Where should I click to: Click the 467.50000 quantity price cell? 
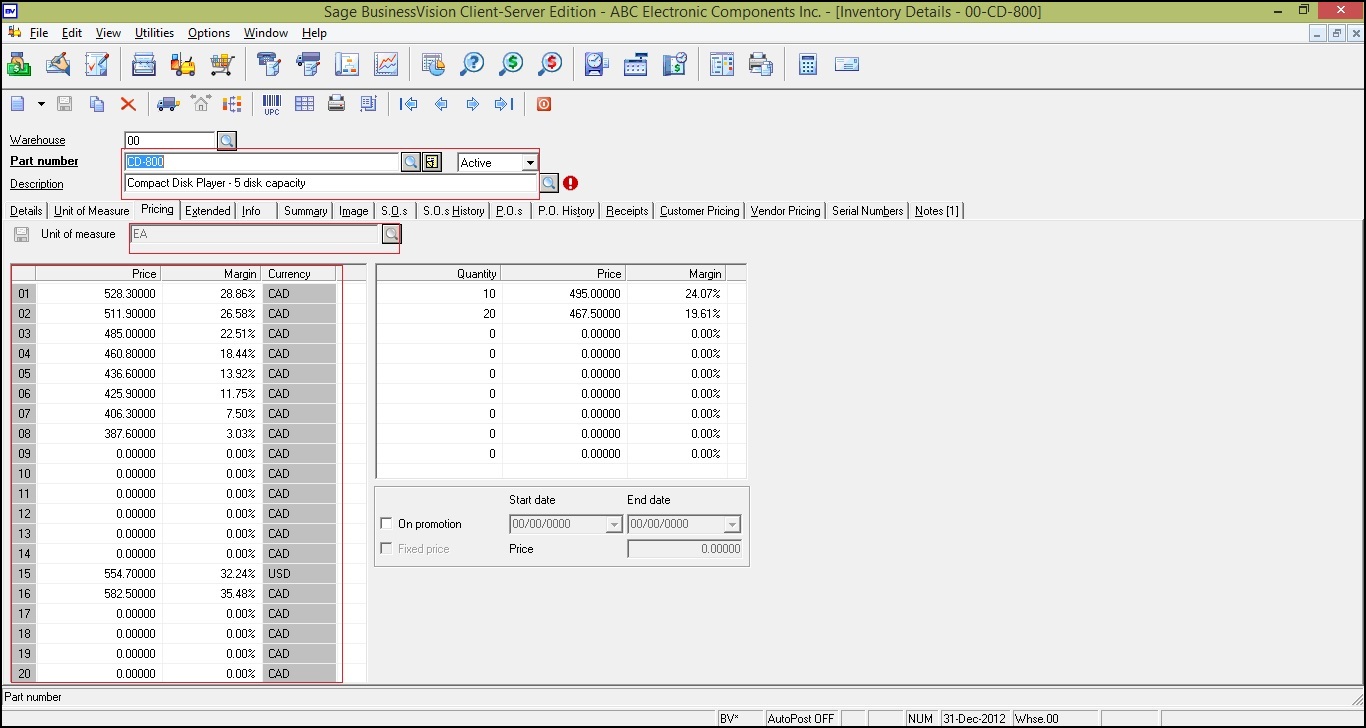(563, 314)
